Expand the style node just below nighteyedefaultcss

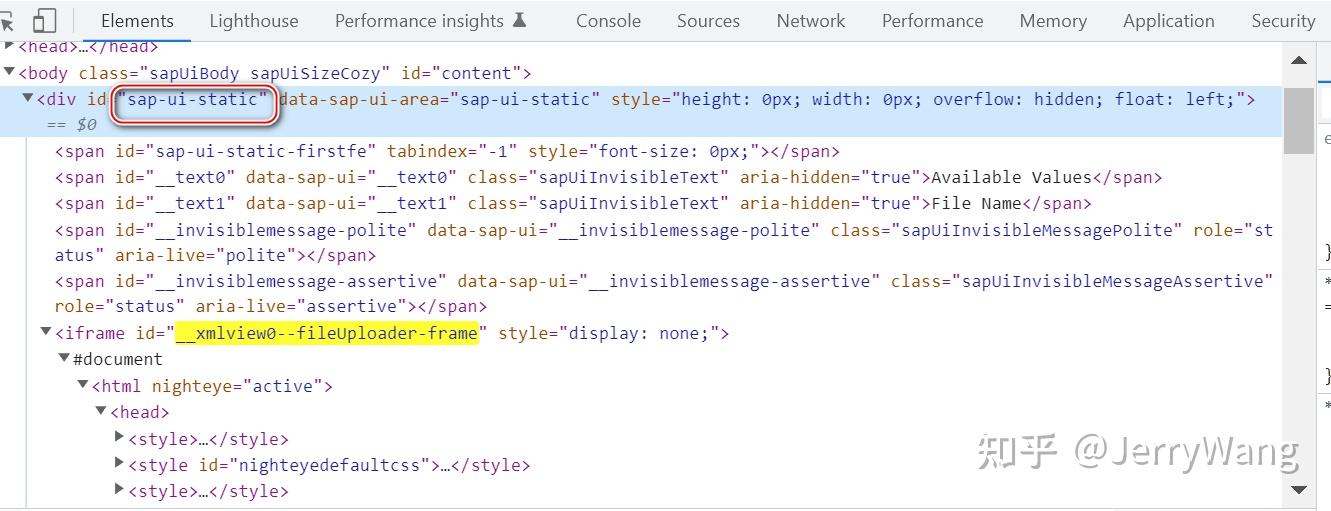(x=120, y=489)
